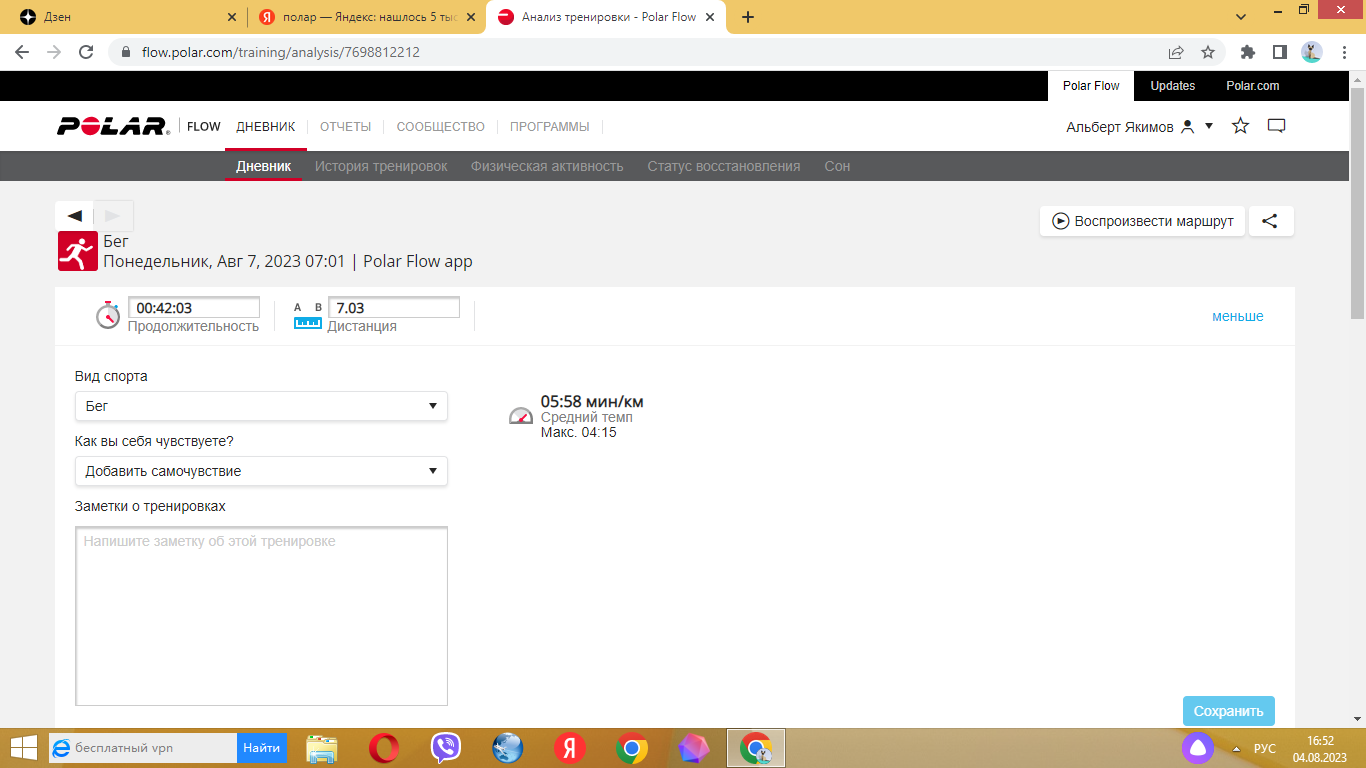Click the Воспроизвести маршрут button
The image size is (1366, 768).
point(1142,221)
